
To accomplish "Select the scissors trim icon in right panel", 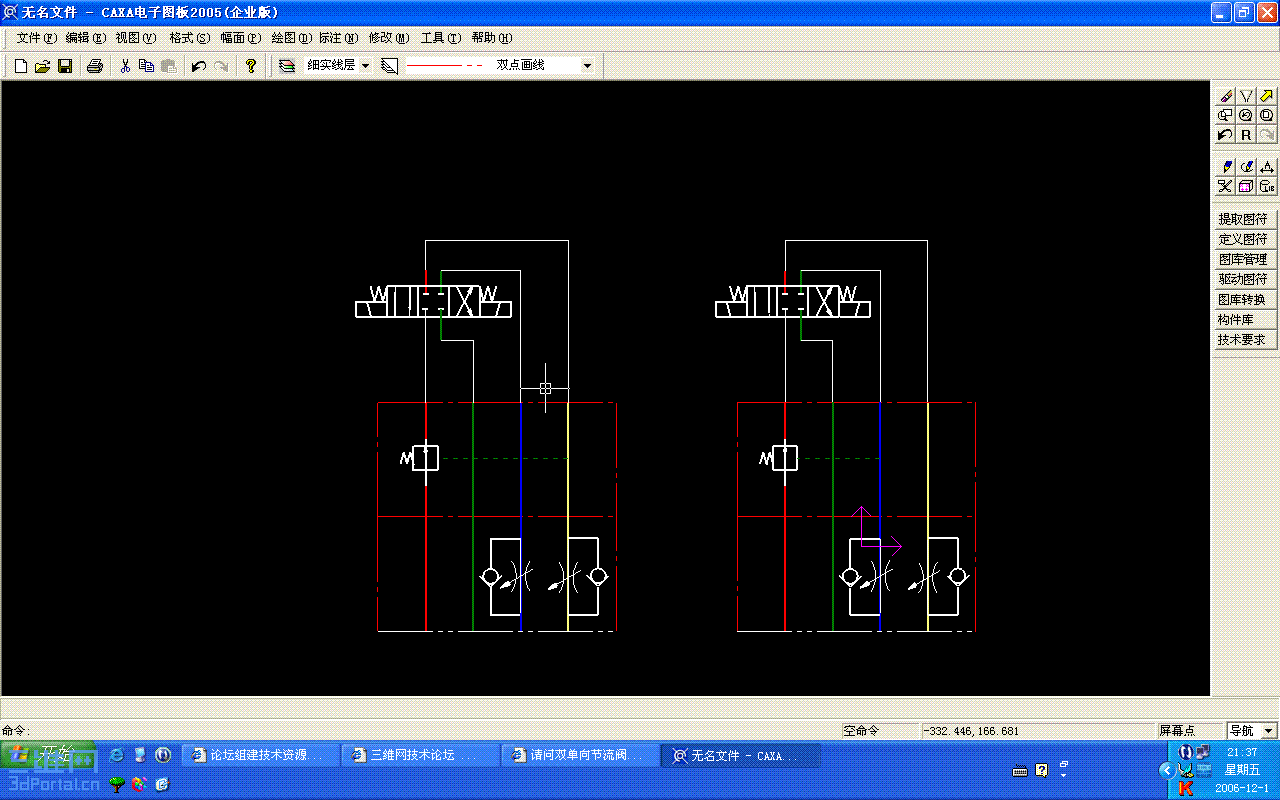I will 1226,186.
